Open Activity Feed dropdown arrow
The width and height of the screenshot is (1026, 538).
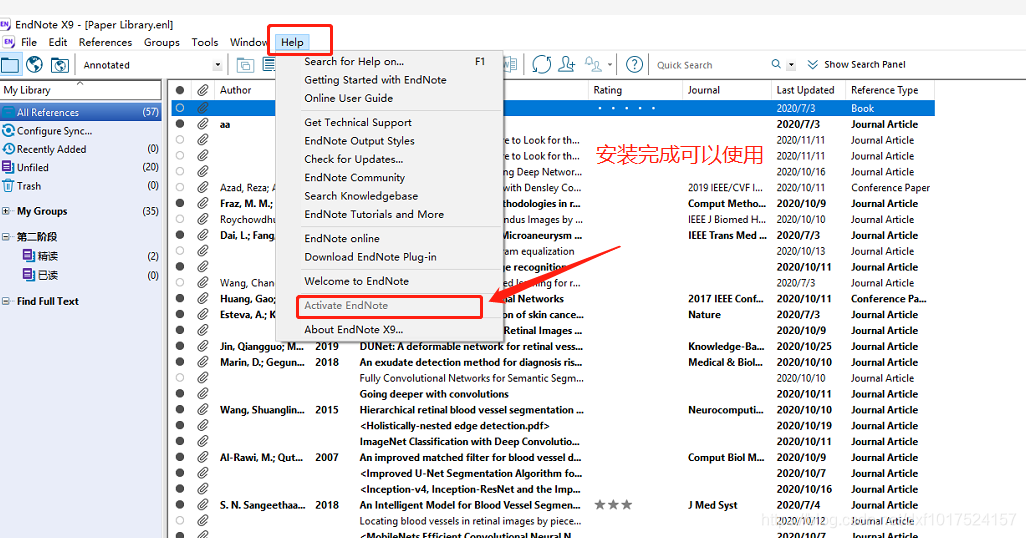(610, 65)
